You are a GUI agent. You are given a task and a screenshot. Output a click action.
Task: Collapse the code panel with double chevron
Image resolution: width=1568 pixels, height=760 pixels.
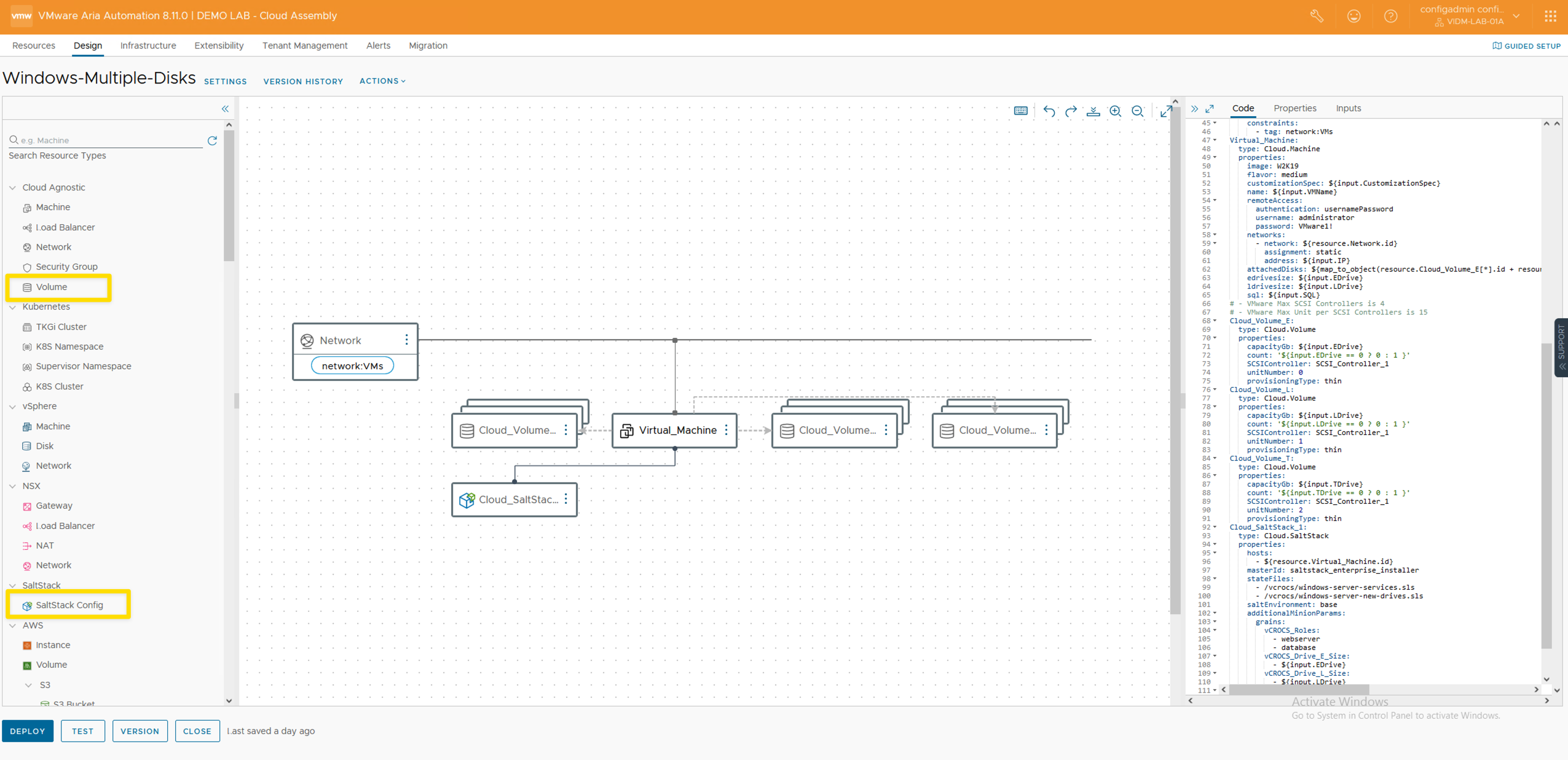click(1194, 109)
